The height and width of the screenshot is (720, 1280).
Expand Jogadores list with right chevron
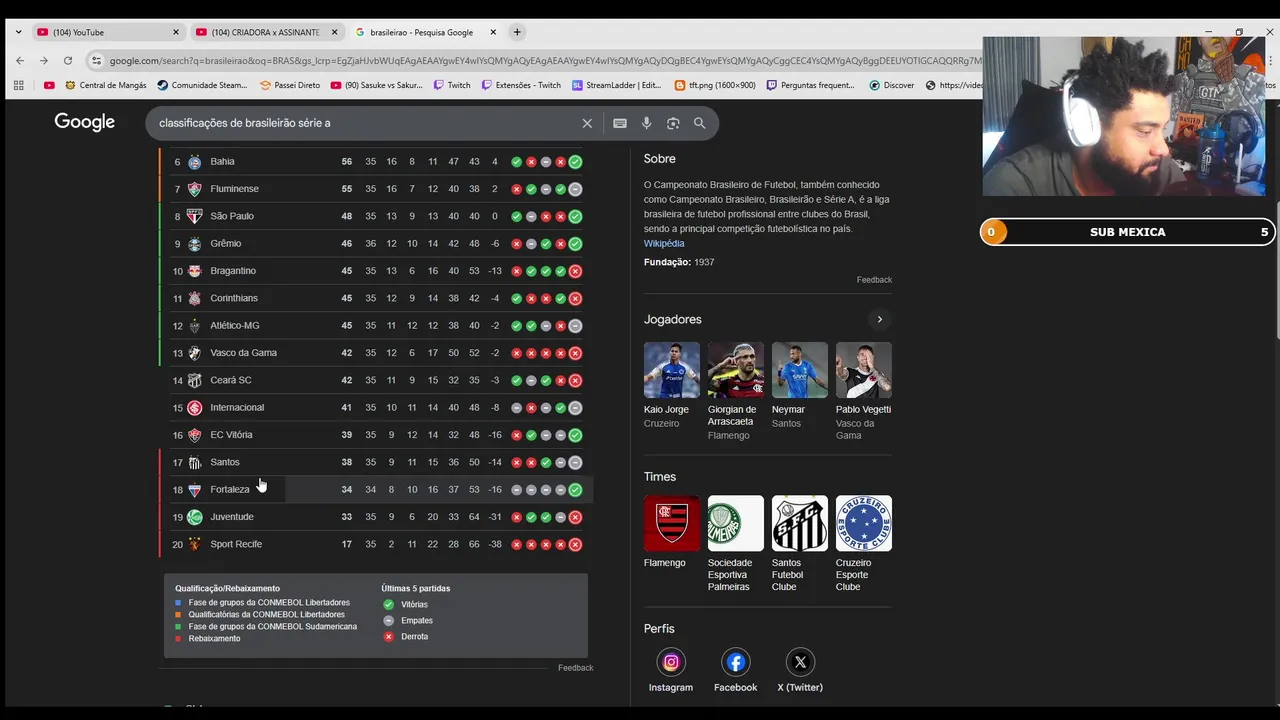coord(879,319)
